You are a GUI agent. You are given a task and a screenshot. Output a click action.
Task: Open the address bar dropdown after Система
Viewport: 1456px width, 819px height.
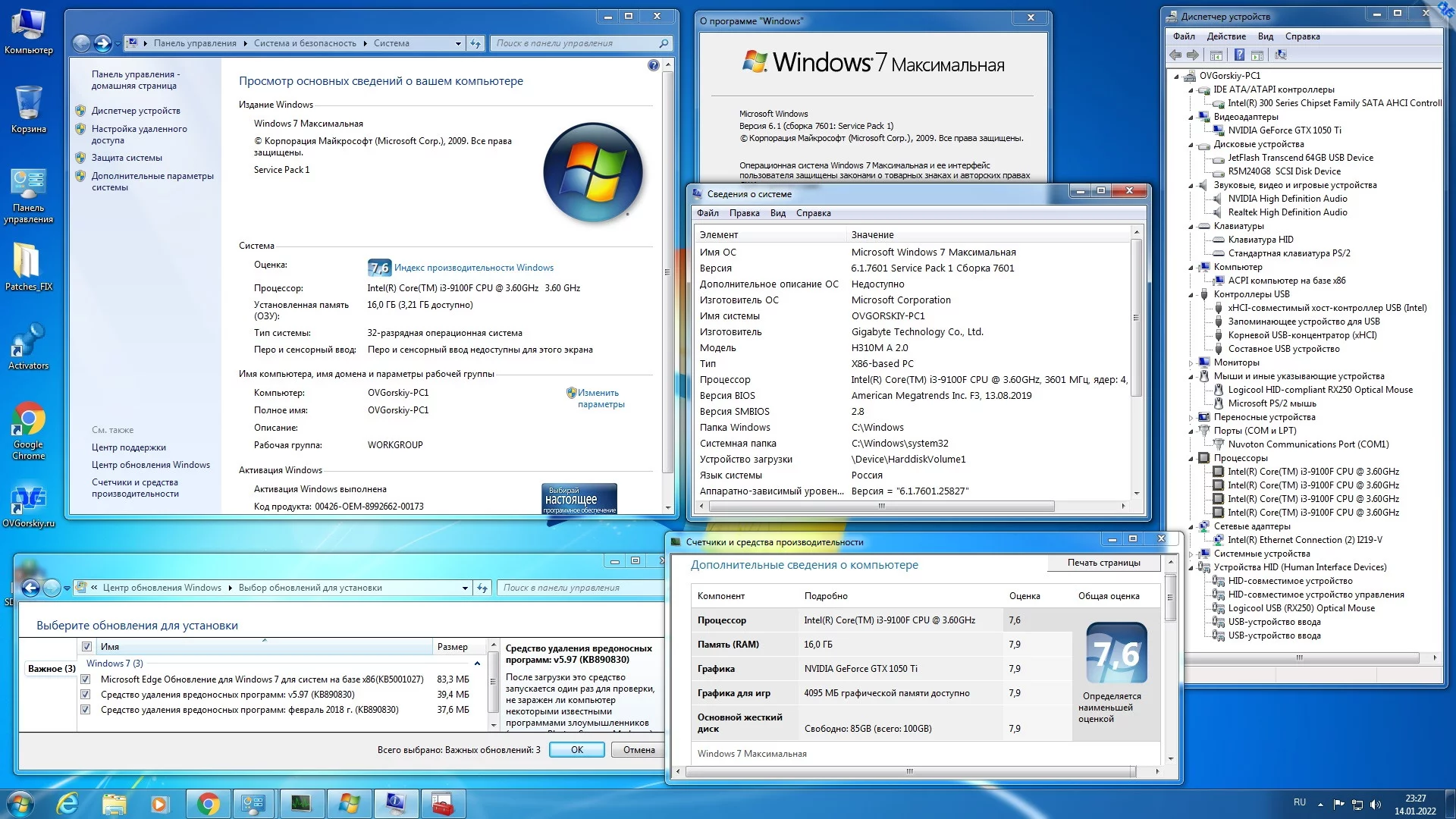coord(458,43)
